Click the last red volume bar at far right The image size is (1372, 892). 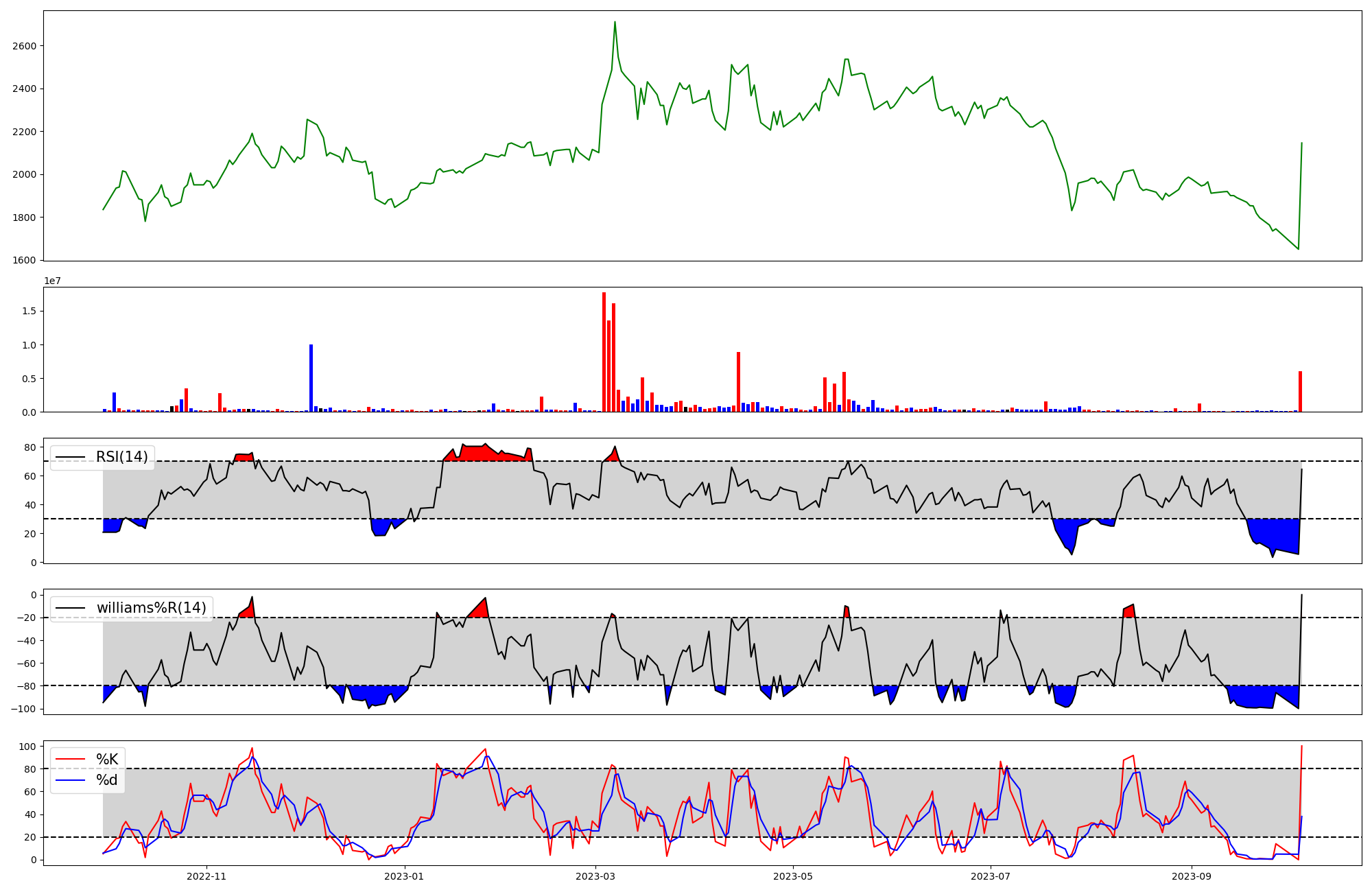click(1300, 392)
